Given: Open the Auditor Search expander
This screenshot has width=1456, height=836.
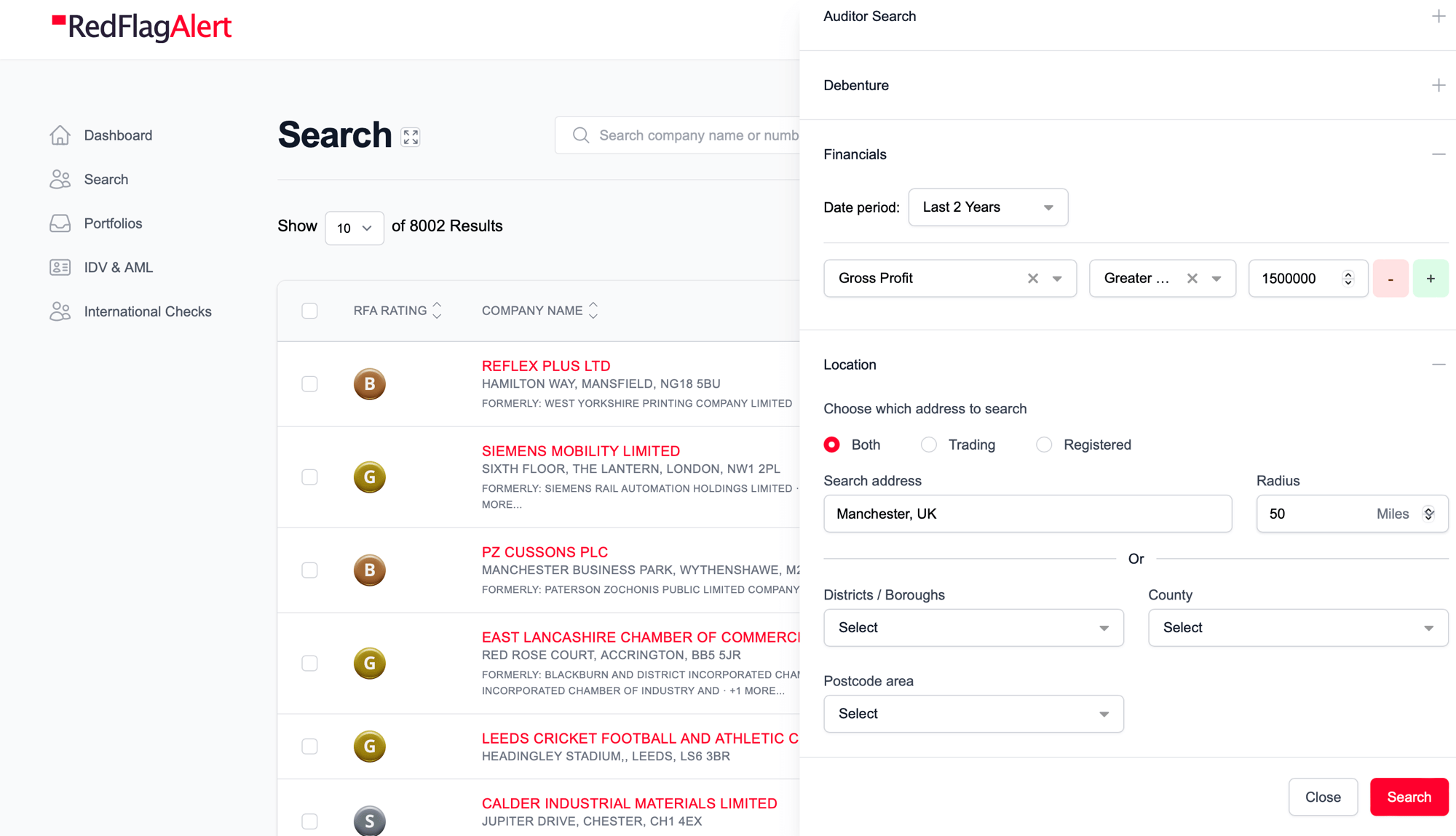Looking at the screenshot, I should 1437,15.
